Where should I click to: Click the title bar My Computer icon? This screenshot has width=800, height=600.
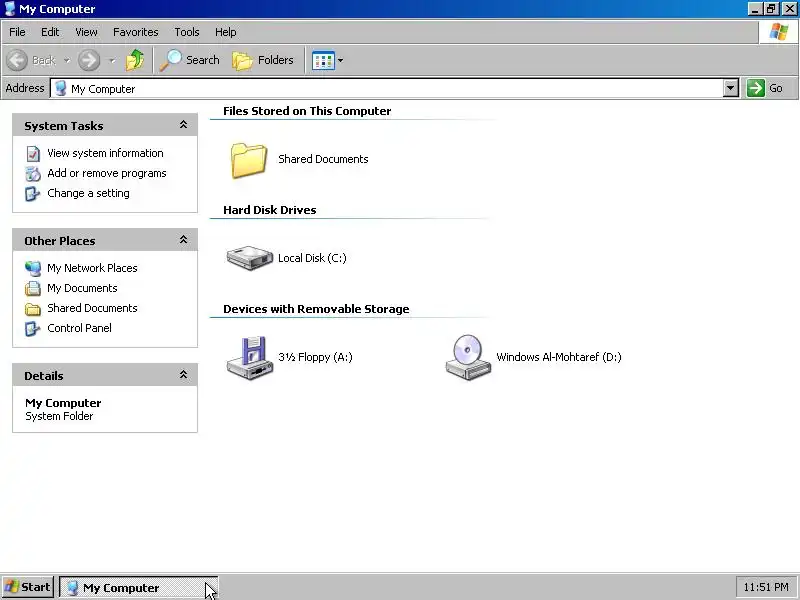(x=10, y=9)
